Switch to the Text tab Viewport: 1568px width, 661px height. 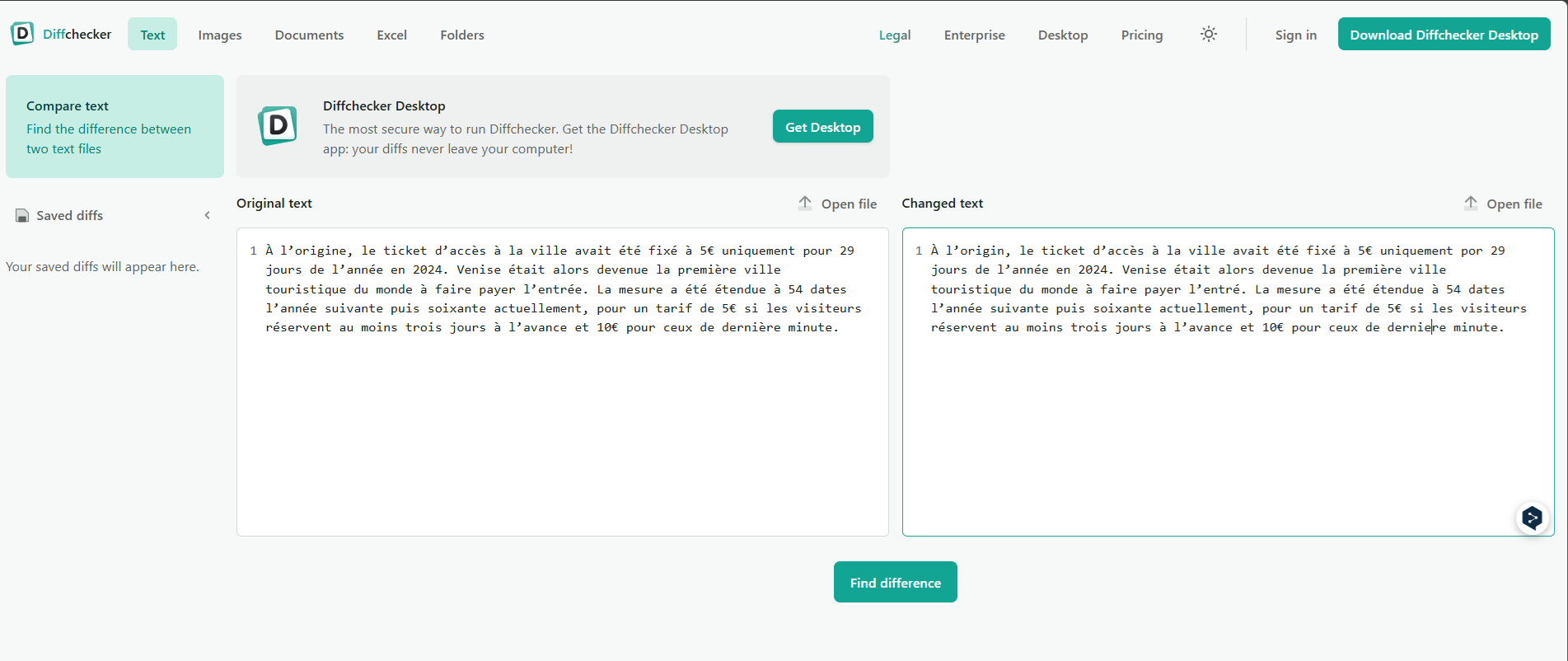(x=152, y=35)
